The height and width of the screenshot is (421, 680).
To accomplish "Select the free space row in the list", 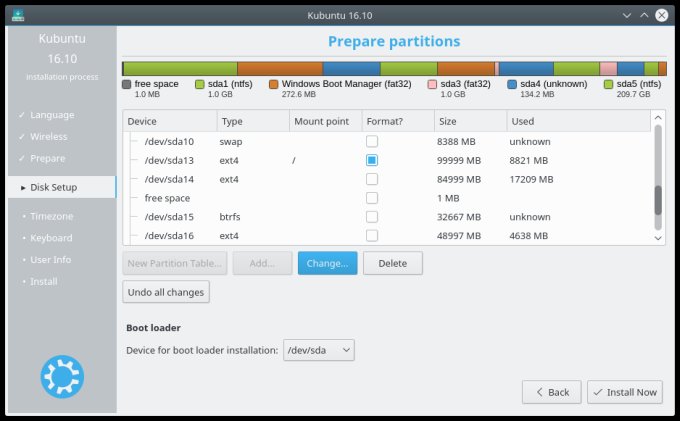I will (x=387, y=198).
